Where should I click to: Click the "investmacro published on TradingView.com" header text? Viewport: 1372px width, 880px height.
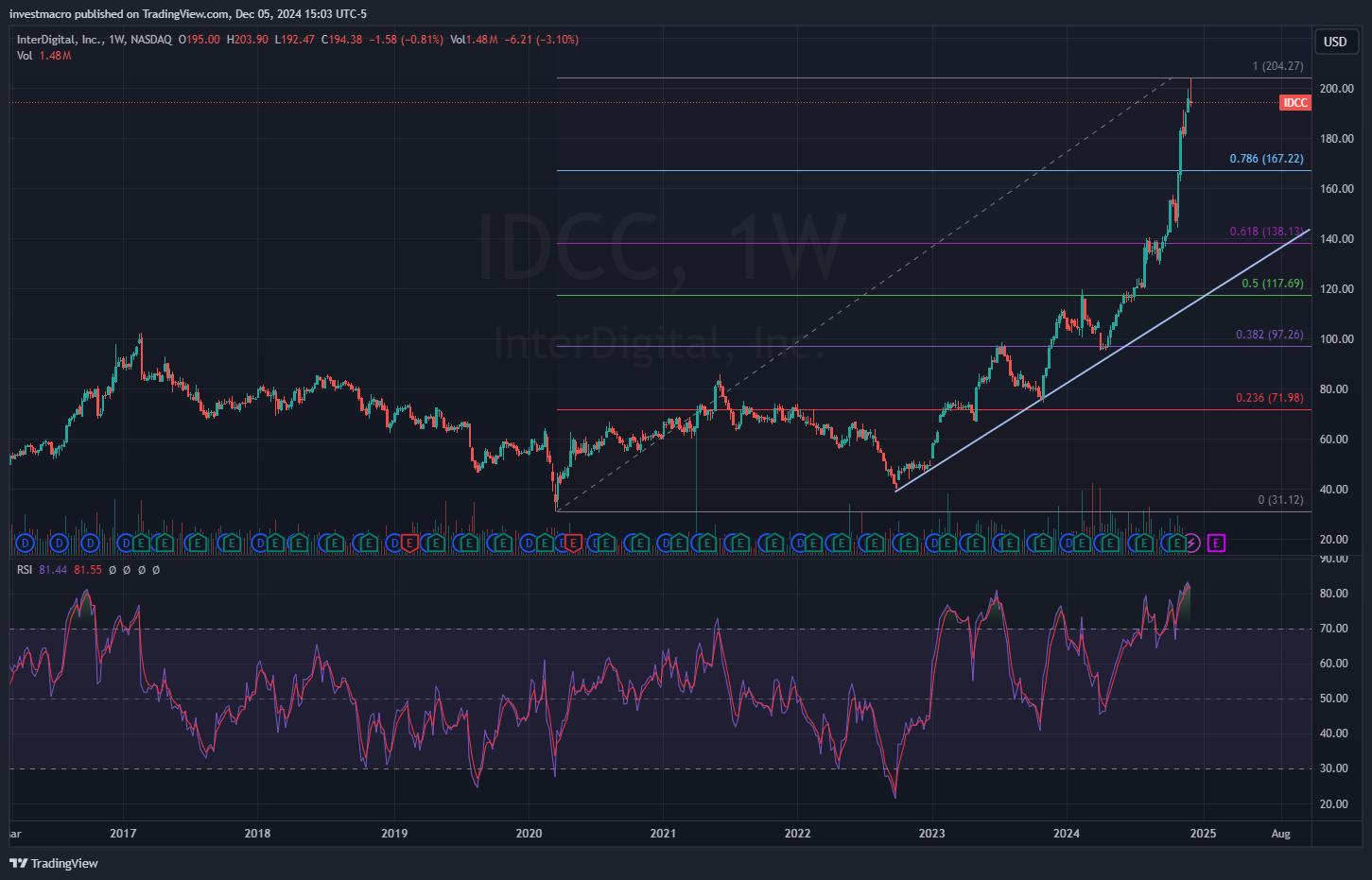click(x=119, y=14)
